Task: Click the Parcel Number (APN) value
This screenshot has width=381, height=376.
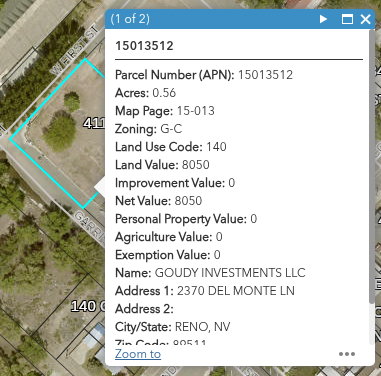Action: 265,75
